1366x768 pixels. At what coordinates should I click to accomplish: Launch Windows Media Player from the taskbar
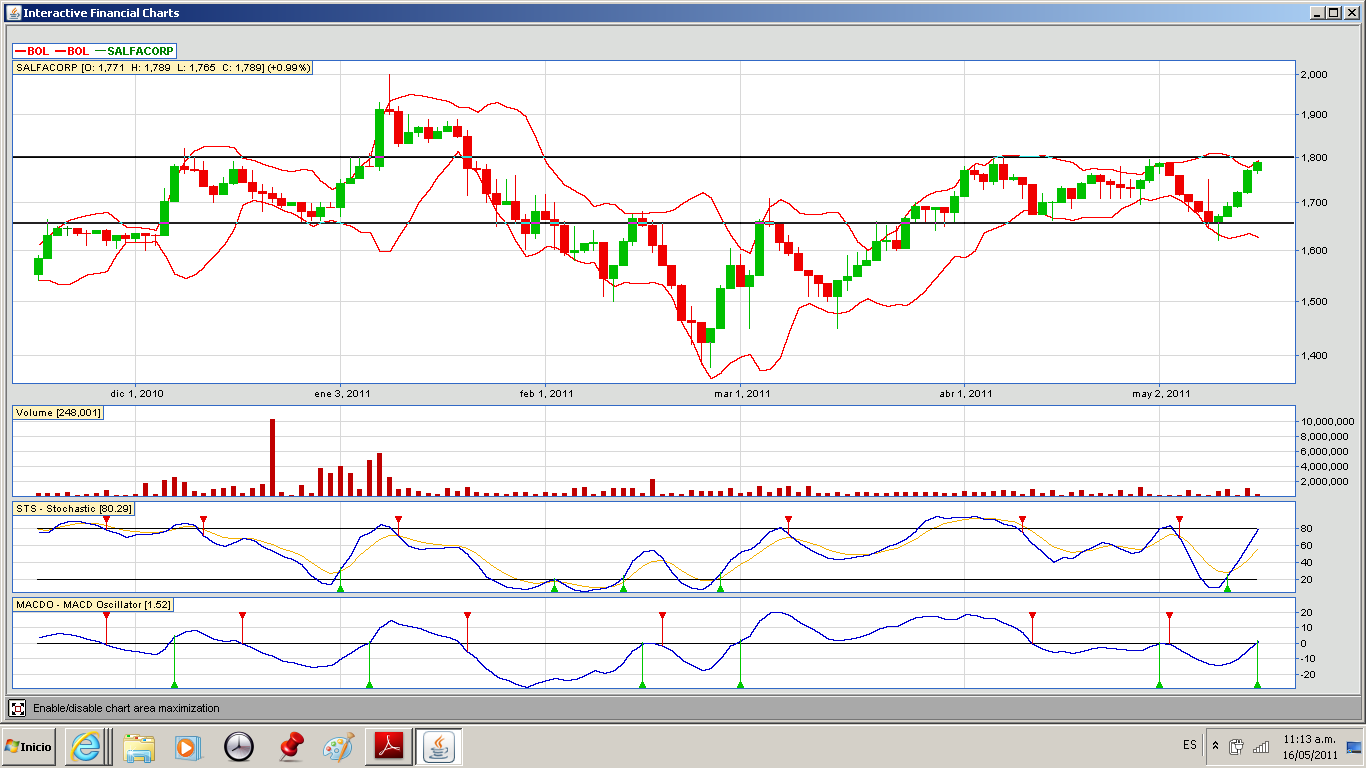(187, 746)
